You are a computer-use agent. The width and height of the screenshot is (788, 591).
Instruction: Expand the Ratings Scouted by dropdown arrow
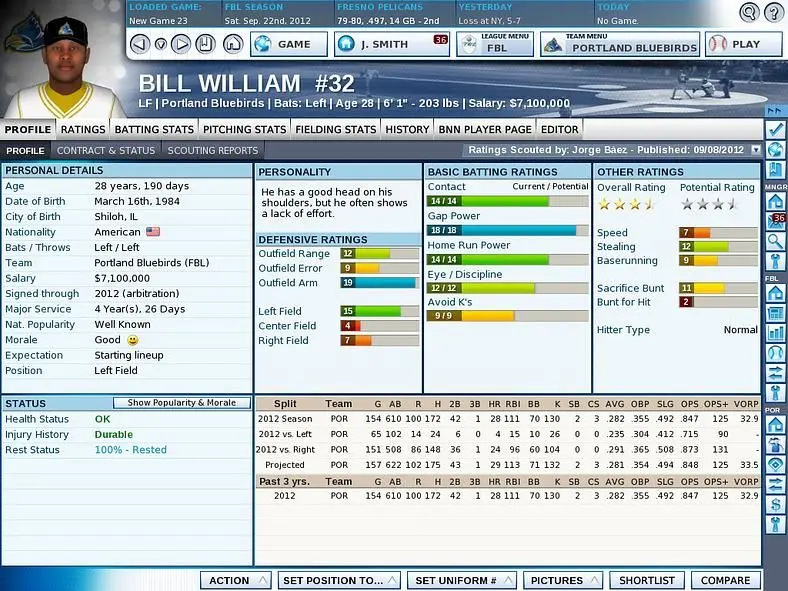(x=755, y=150)
